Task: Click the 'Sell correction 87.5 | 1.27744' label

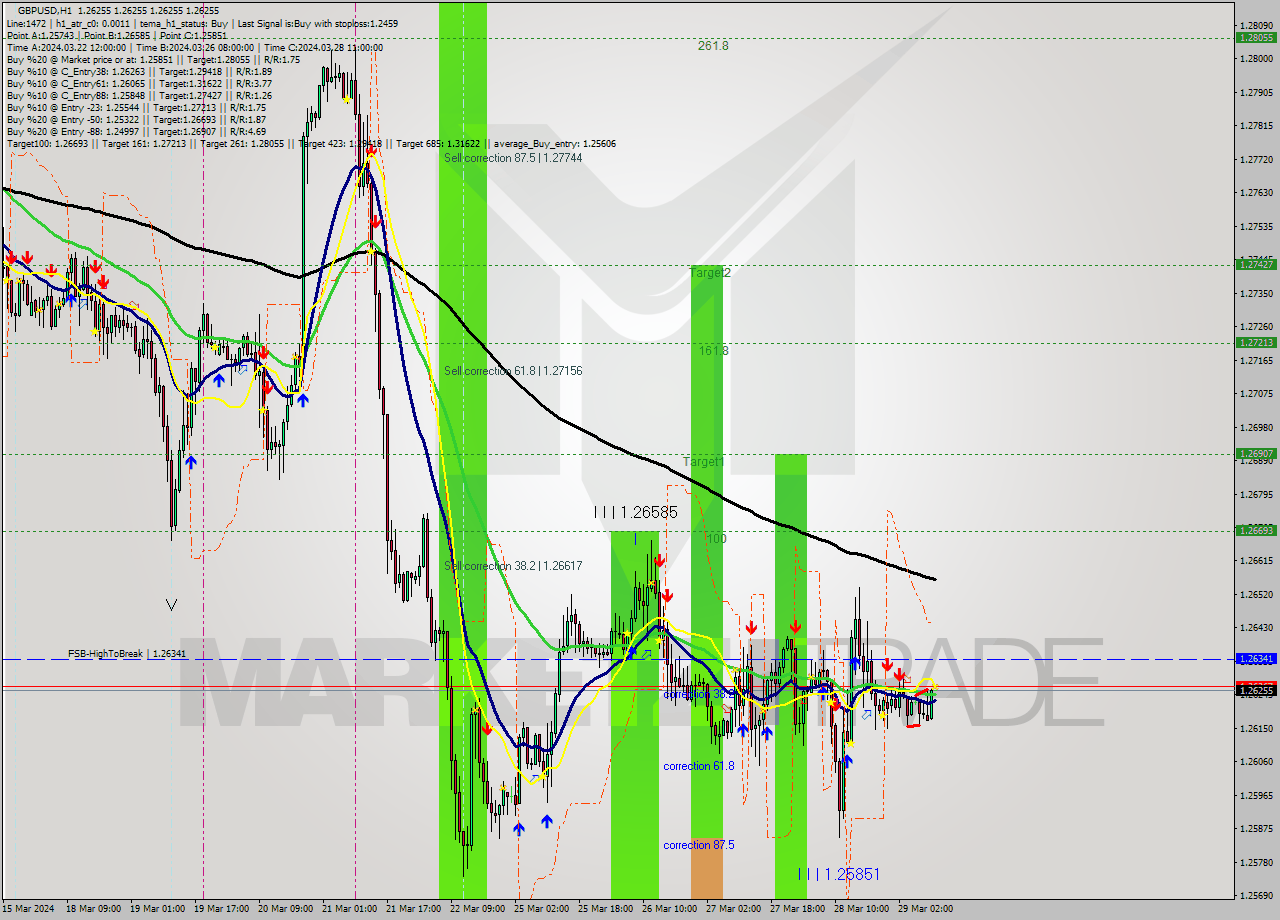Action: coord(513,158)
